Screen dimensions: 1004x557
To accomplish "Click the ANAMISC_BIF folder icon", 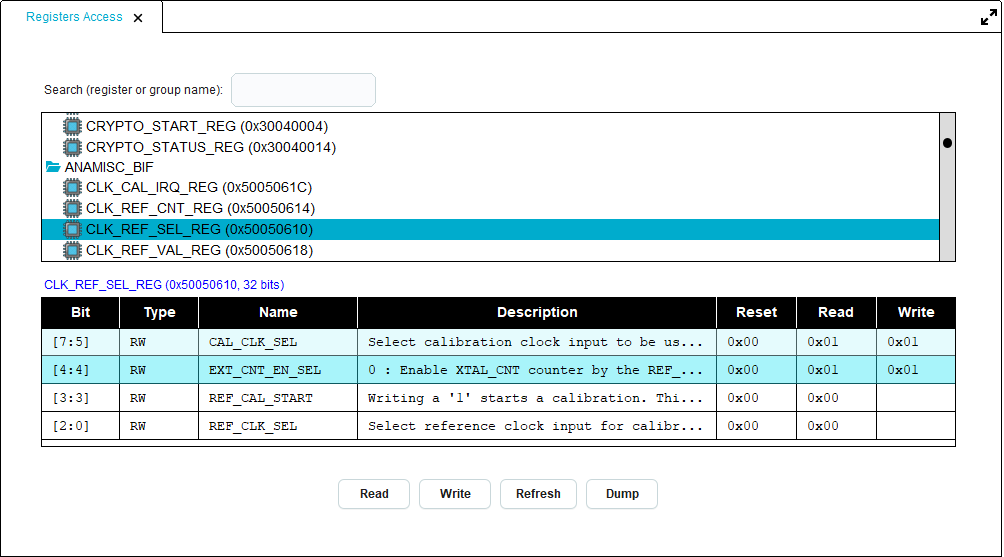I will [x=53, y=167].
